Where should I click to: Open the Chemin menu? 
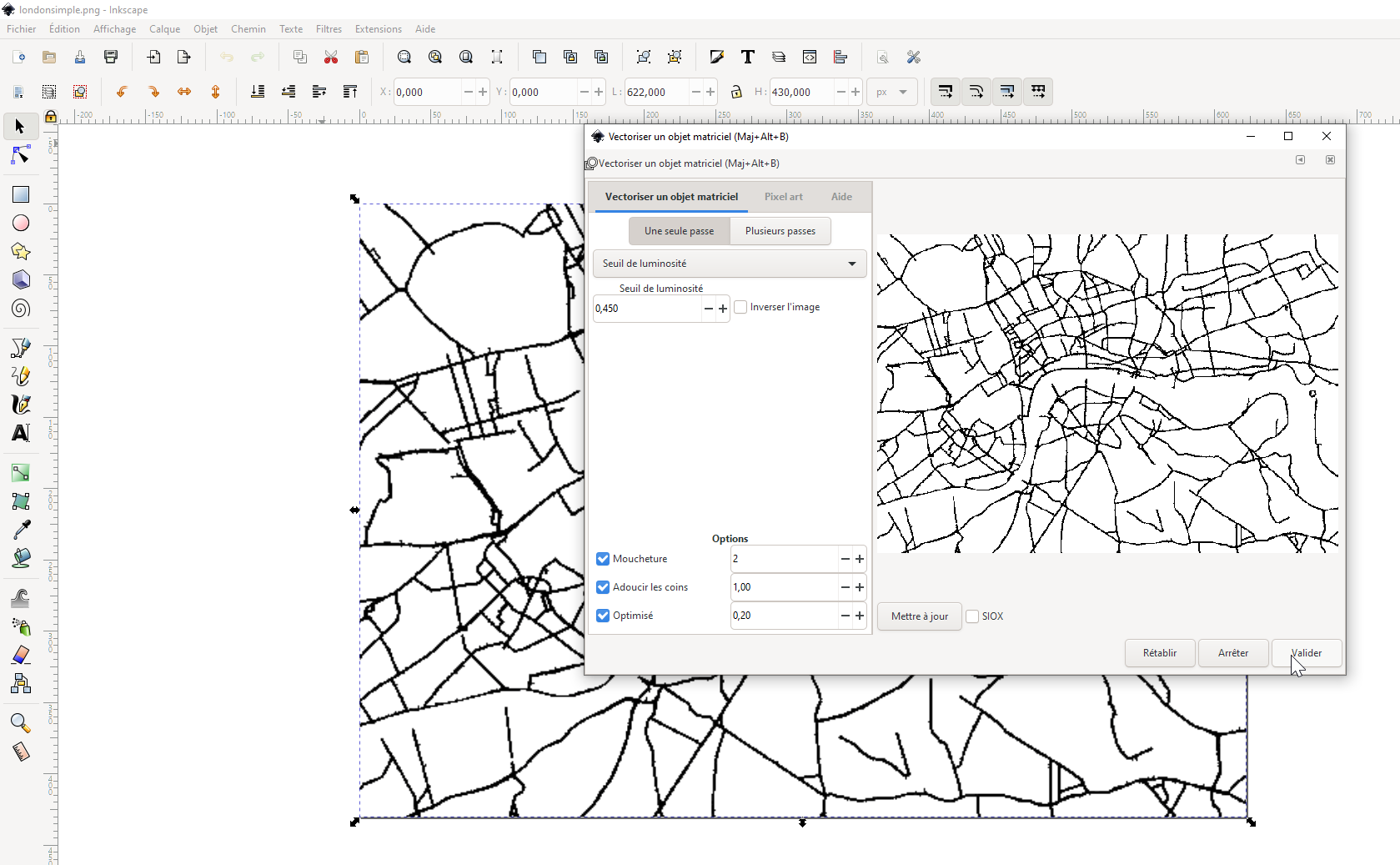[248, 28]
